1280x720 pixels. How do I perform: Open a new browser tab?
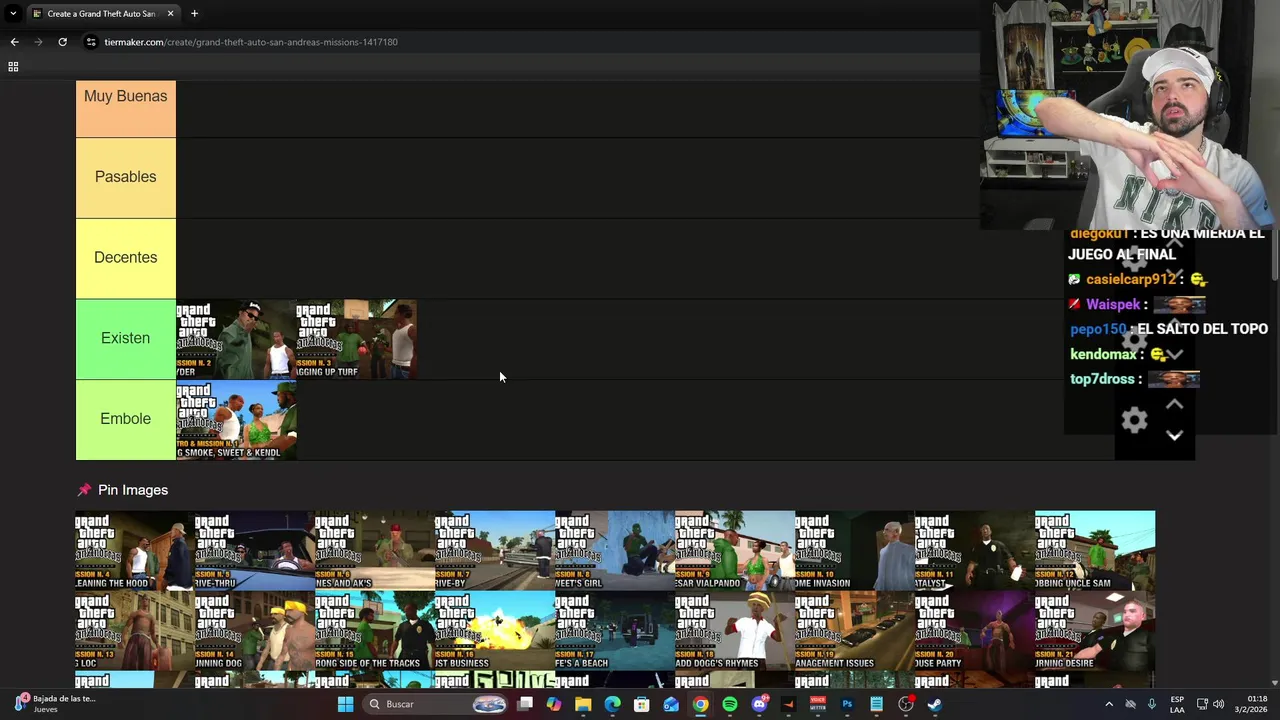tap(194, 14)
